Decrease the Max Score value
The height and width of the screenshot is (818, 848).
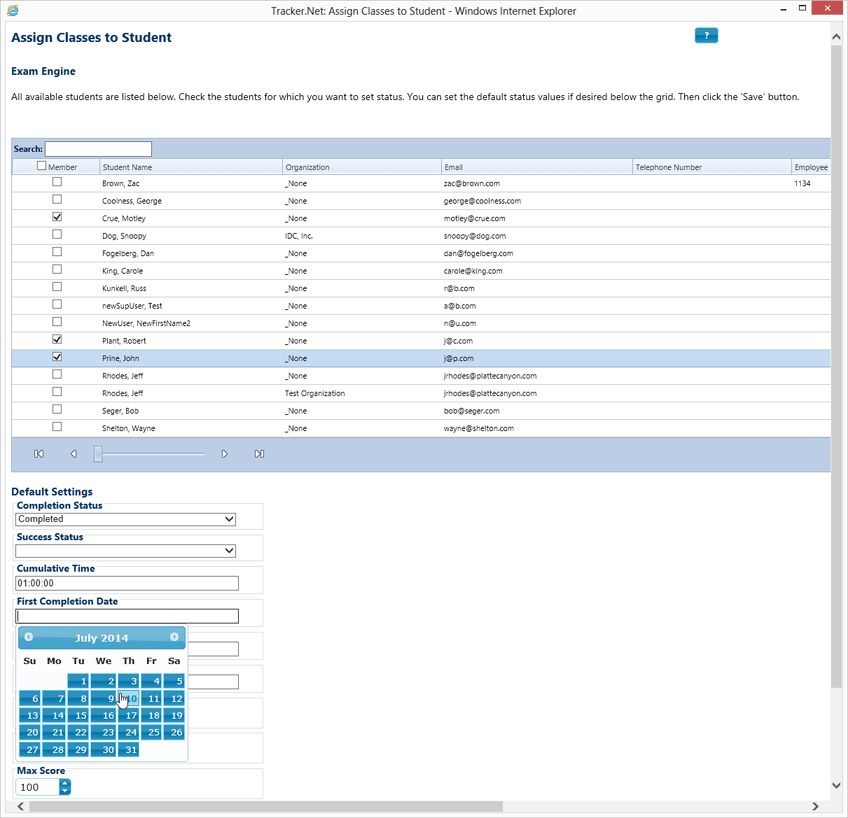coord(65,791)
